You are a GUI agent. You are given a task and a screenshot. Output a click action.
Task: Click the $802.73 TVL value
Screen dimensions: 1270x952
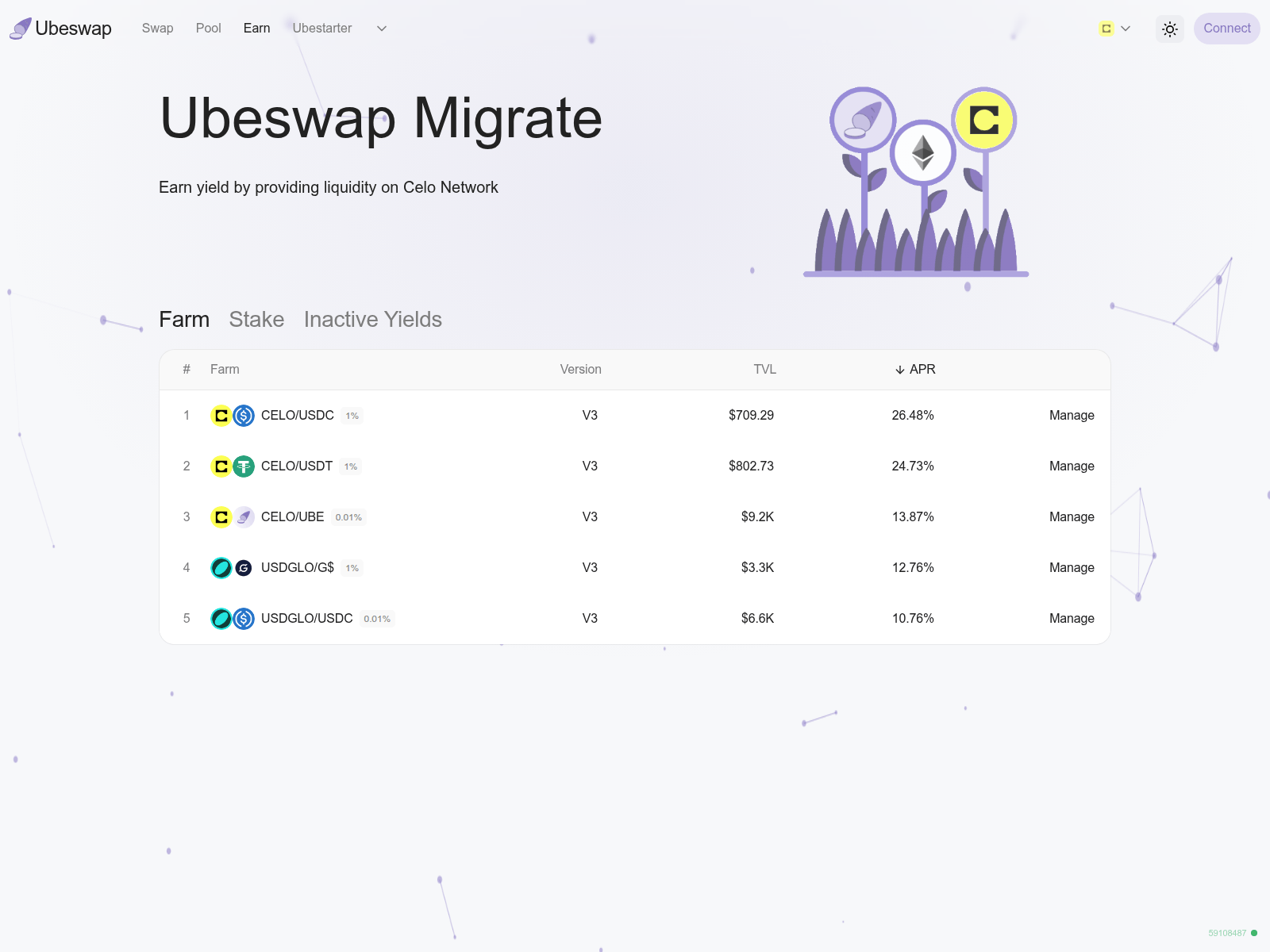[x=751, y=466]
